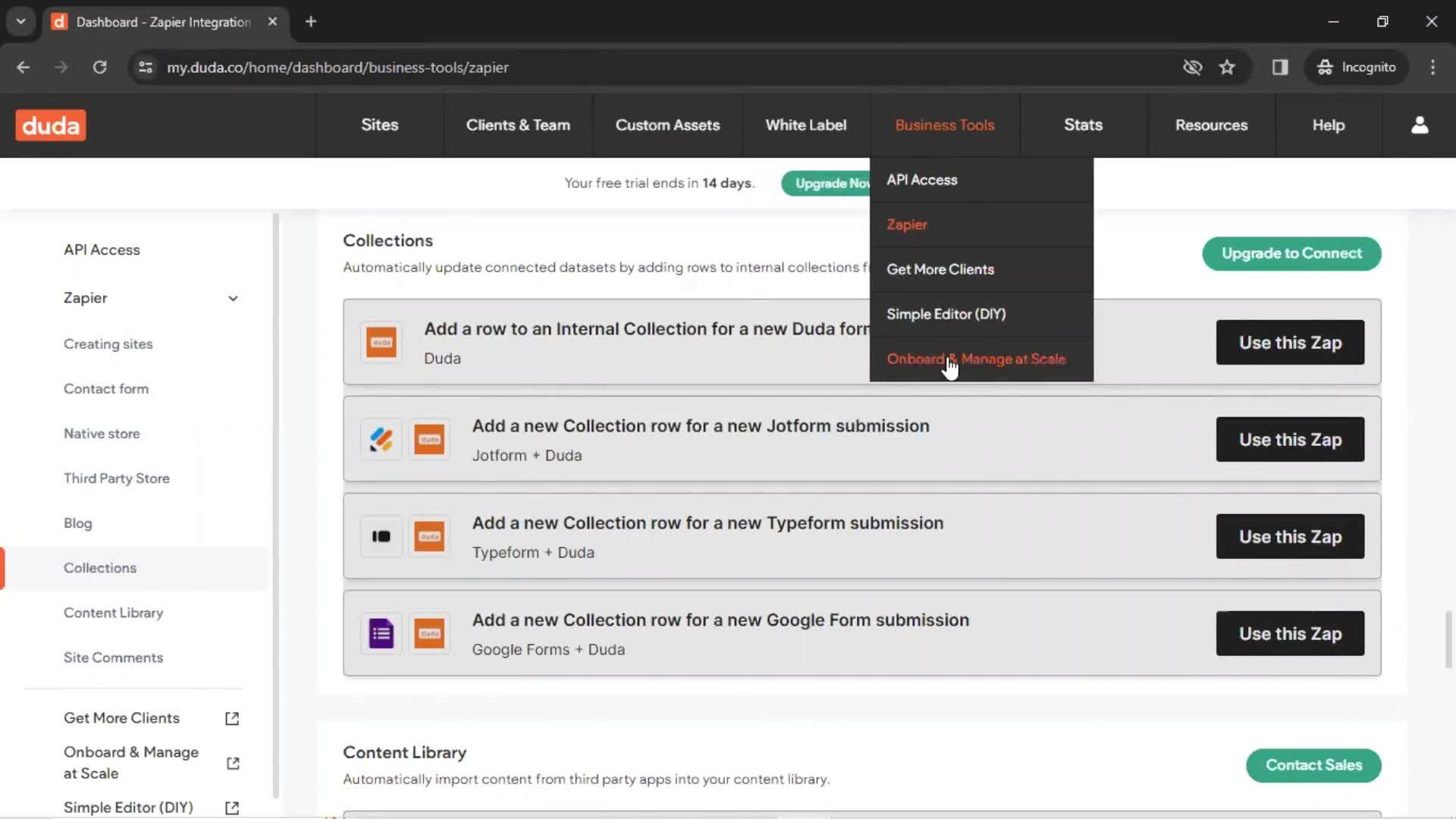Click 'Add a new Collection row for a new Jotform submission'
The width and height of the screenshot is (1456, 819).
[701, 426]
